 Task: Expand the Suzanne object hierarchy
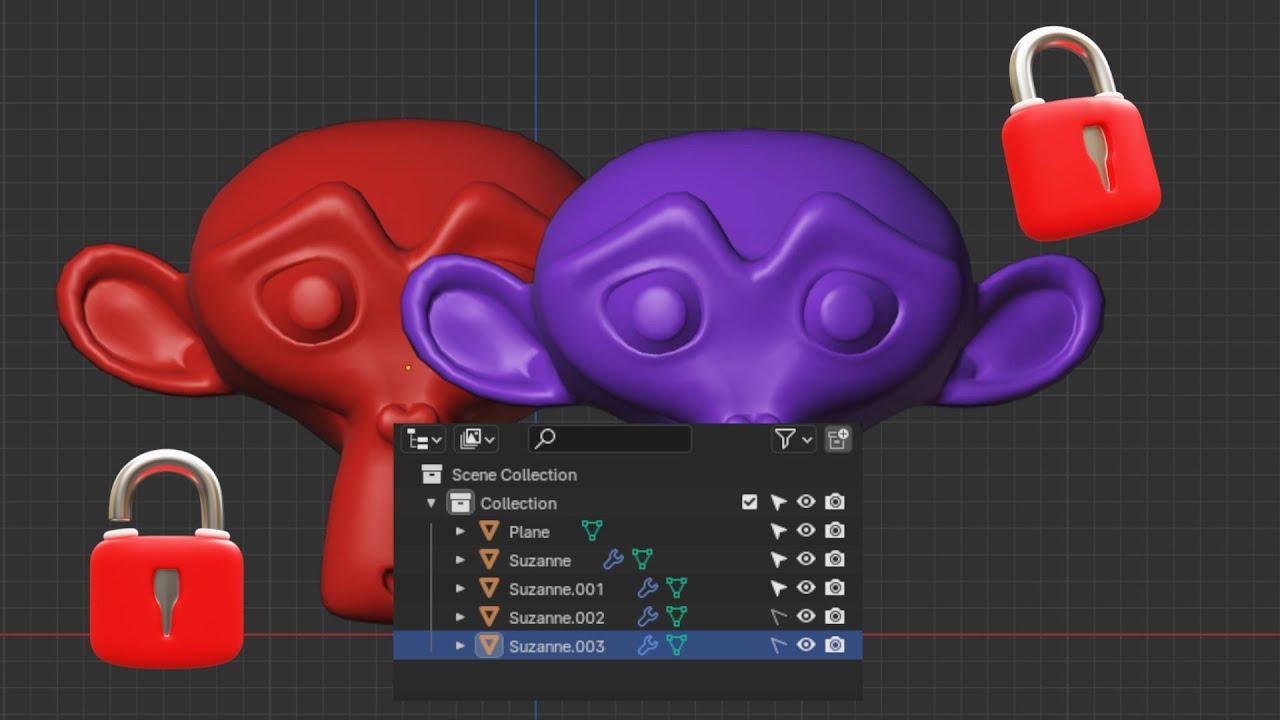click(459, 559)
